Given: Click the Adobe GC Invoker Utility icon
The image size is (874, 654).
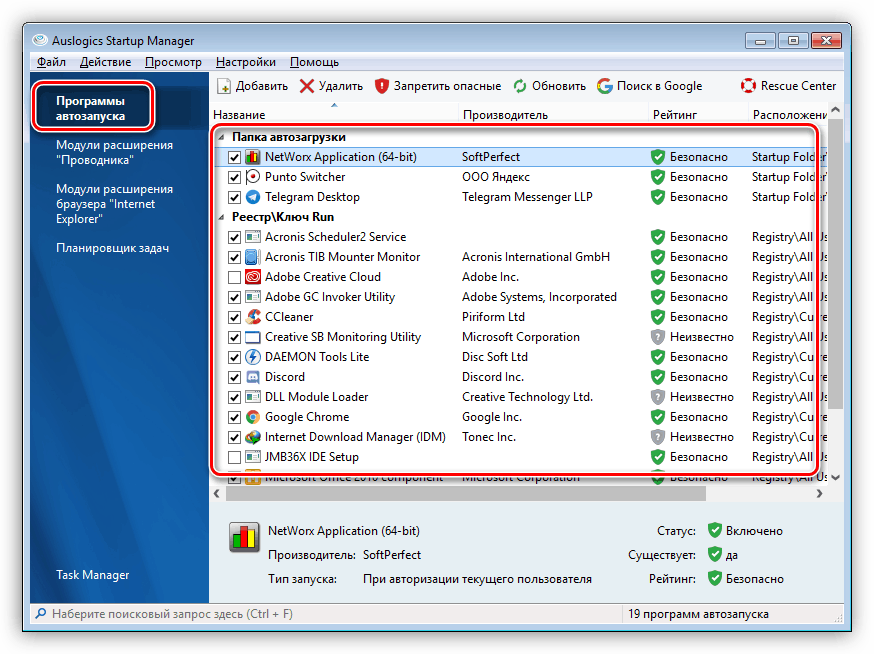Looking at the screenshot, I should 253,297.
